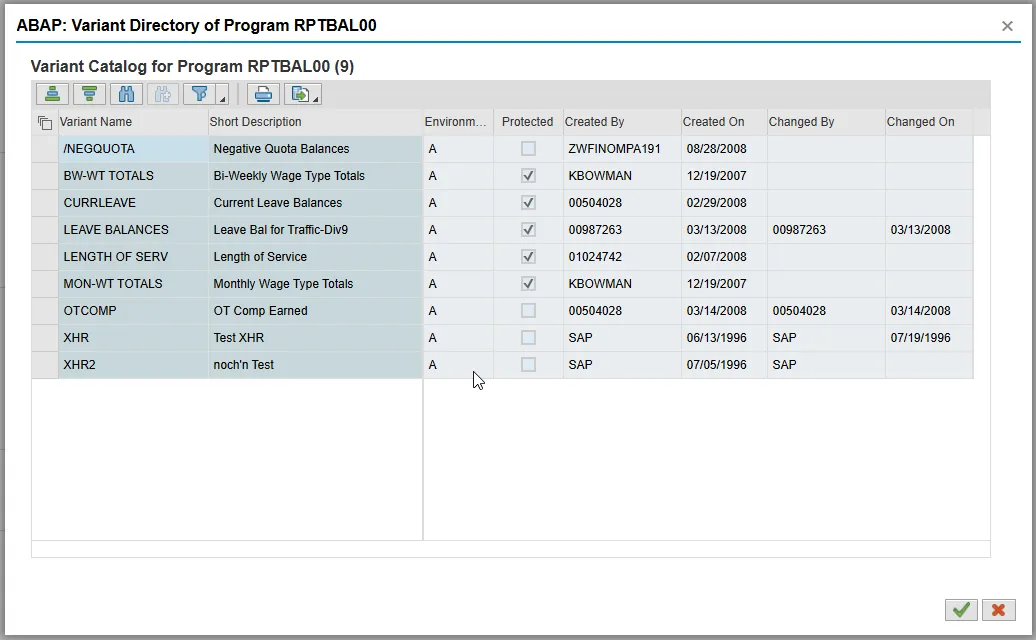Select the row selector for MON-WT TOTALS

point(44,284)
